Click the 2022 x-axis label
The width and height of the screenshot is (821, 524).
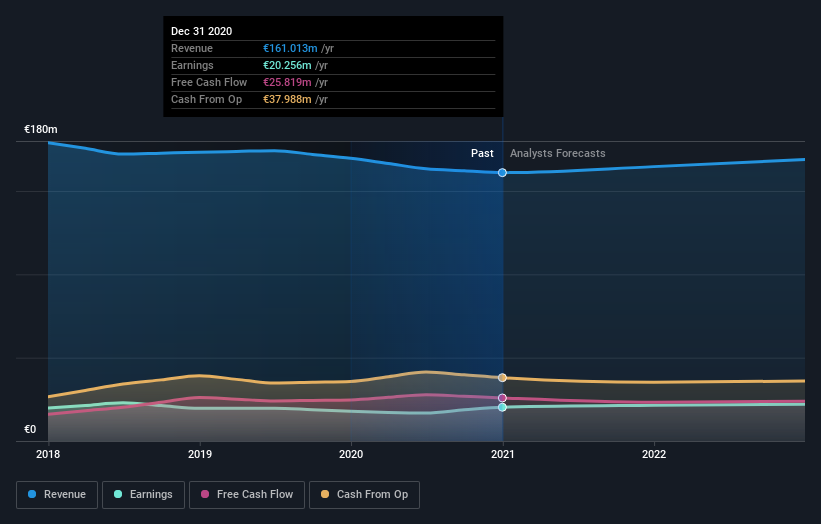pyautogui.click(x=654, y=454)
